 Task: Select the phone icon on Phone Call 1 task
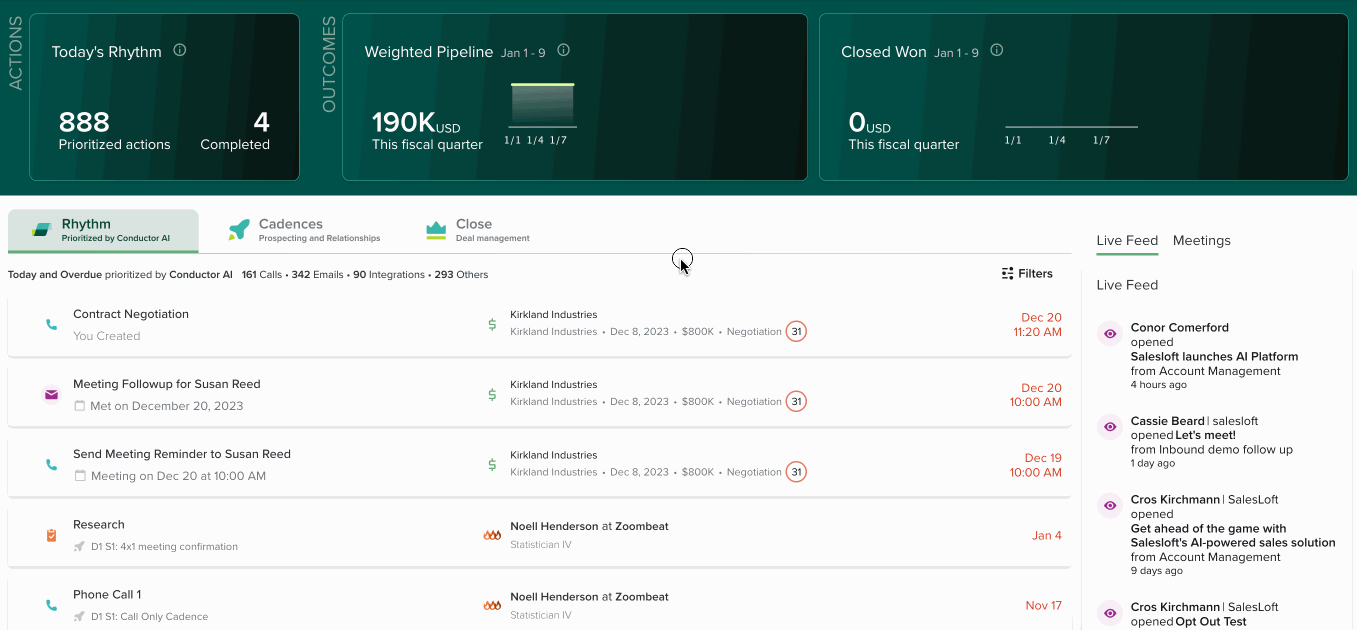coord(51,605)
